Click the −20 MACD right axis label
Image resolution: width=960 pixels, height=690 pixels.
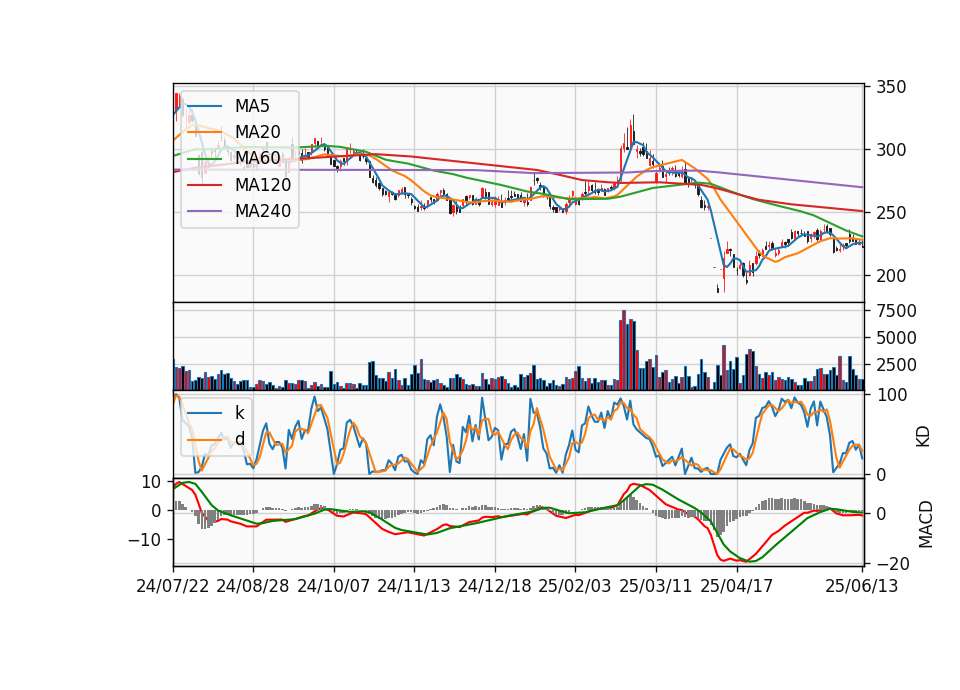coord(893,563)
